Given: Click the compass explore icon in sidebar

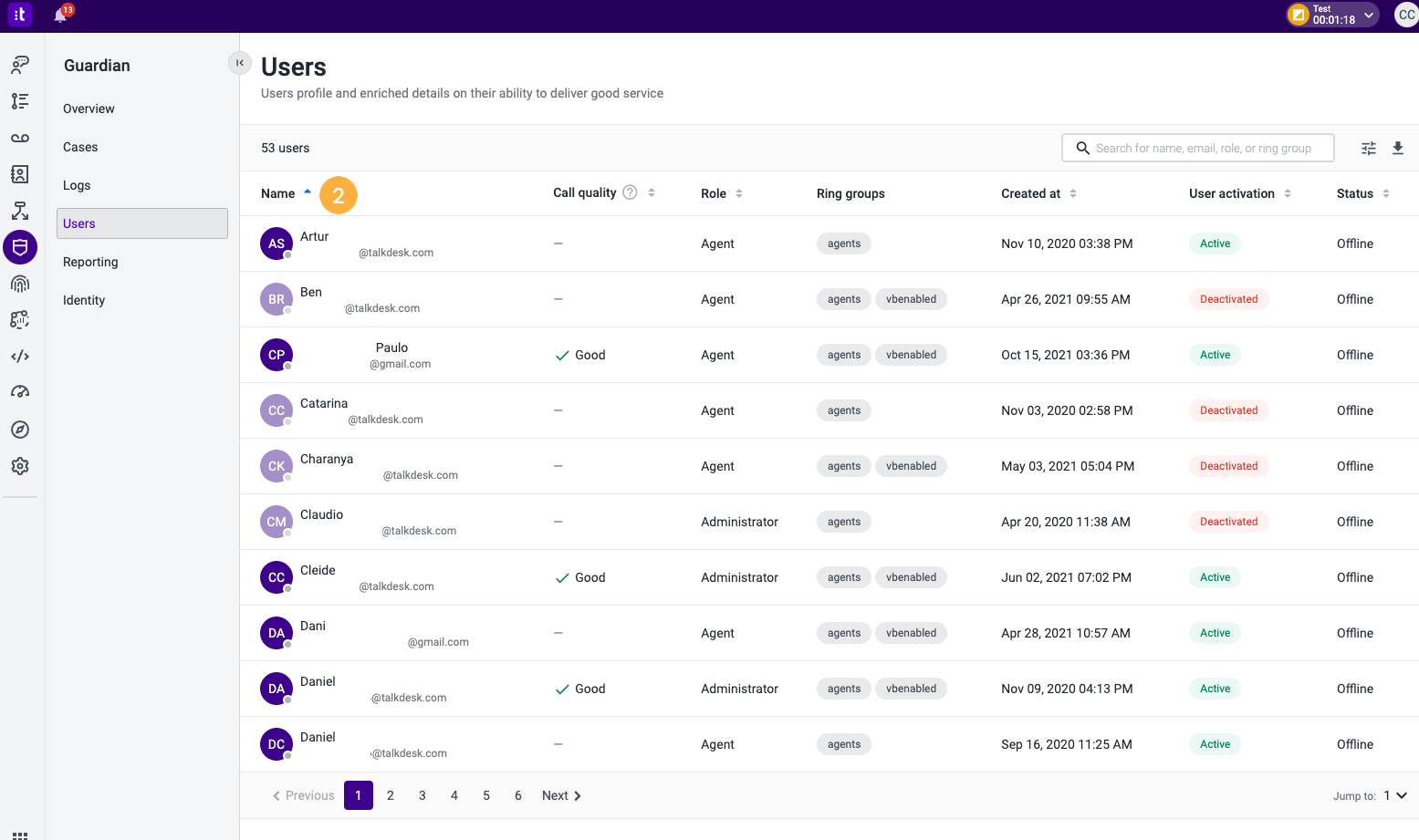Looking at the screenshot, I should coord(20,430).
